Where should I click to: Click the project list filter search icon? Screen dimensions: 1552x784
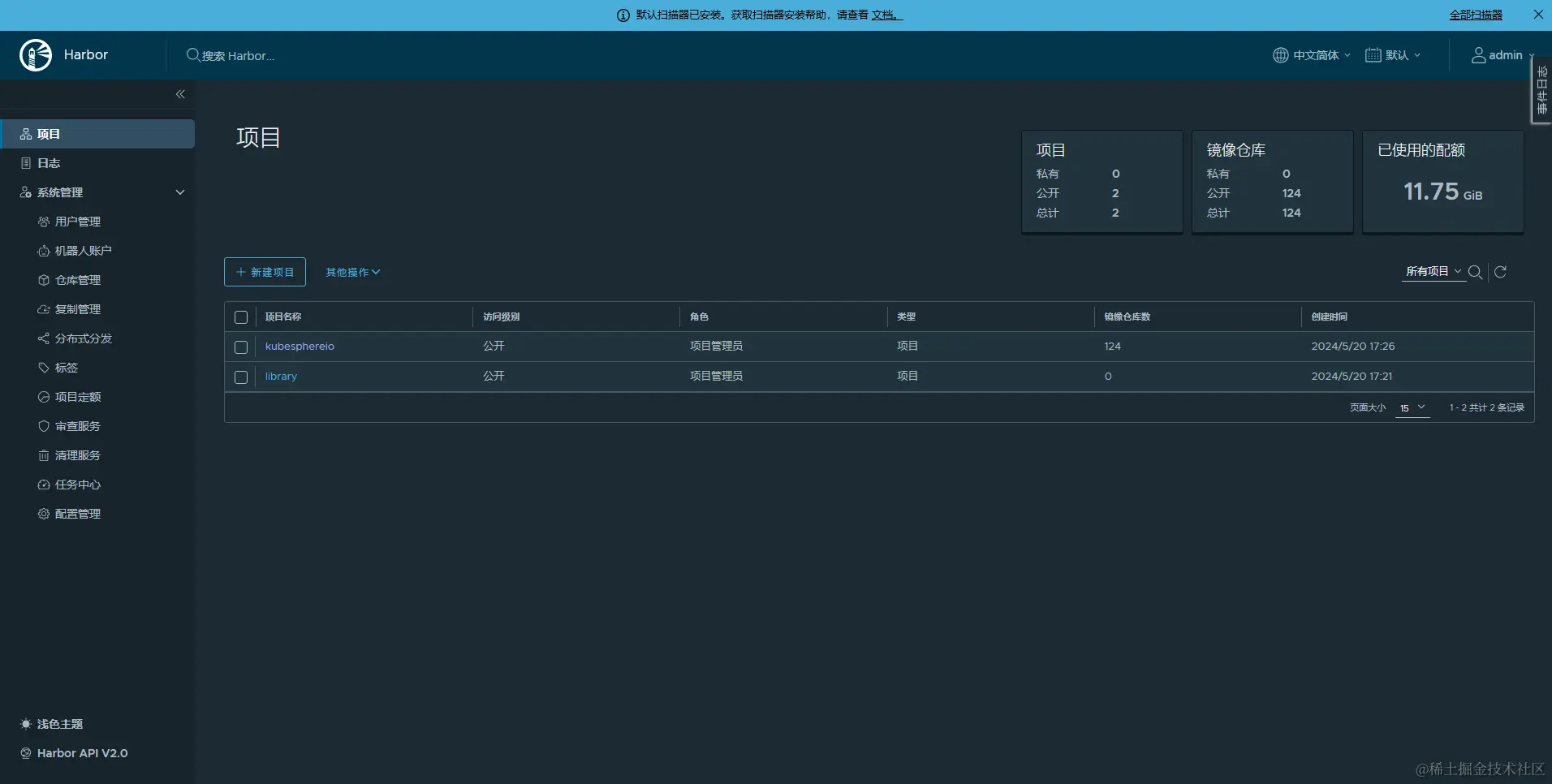(x=1476, y=272)
